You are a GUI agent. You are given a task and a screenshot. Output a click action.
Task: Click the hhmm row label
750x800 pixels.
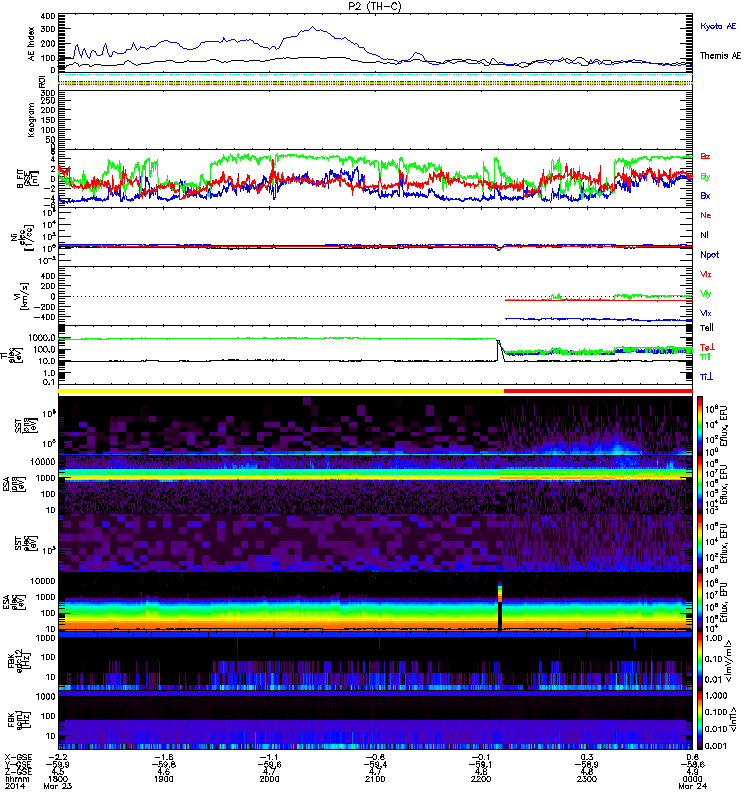pyautogui.click(x=17, y=779)
